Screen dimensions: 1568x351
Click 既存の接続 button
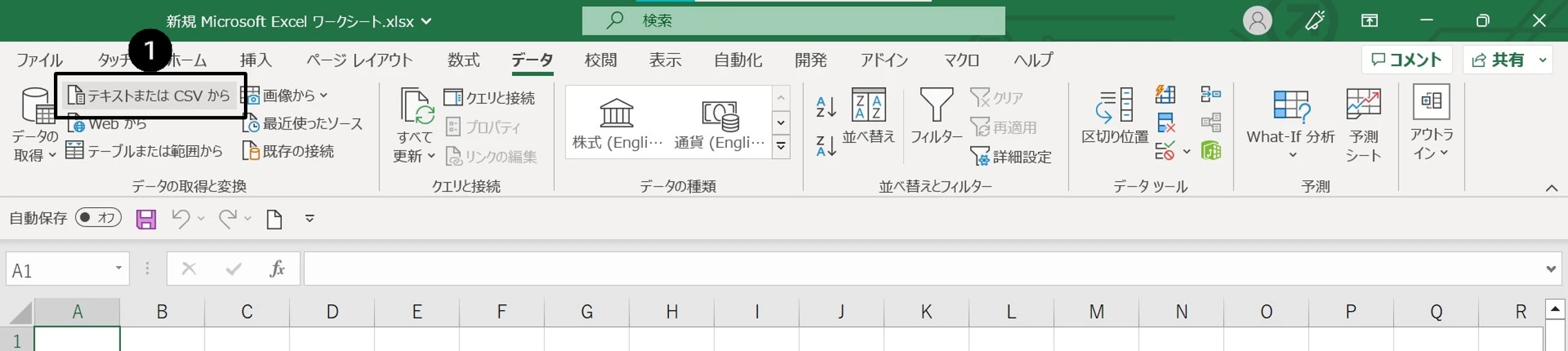pos(288,151)
